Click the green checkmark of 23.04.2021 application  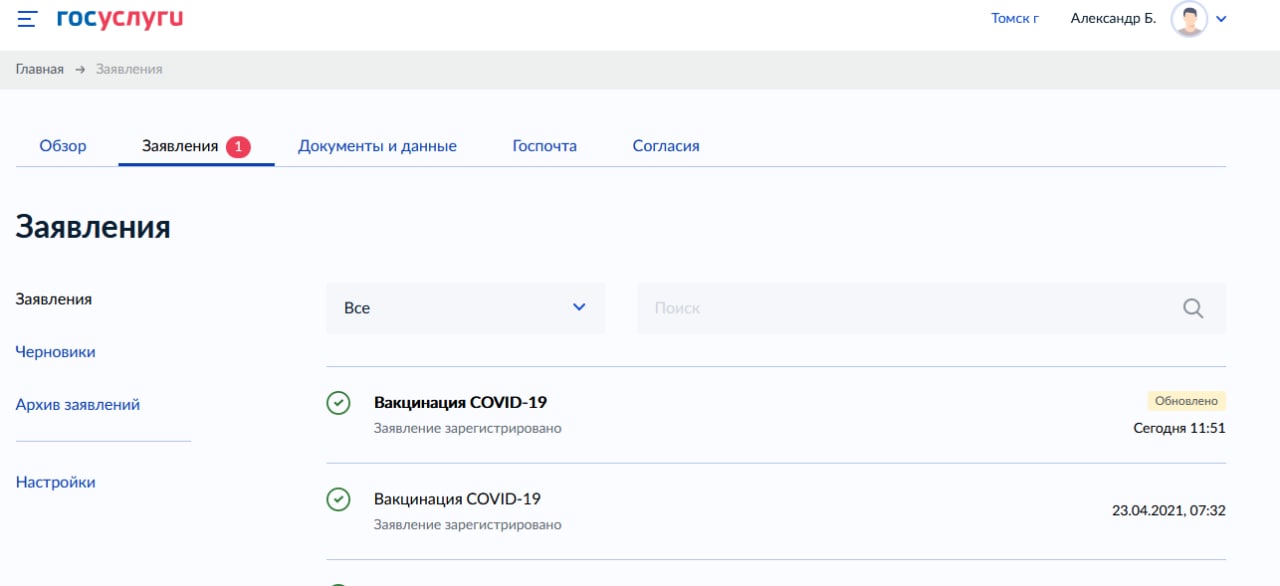coord(338,499)
